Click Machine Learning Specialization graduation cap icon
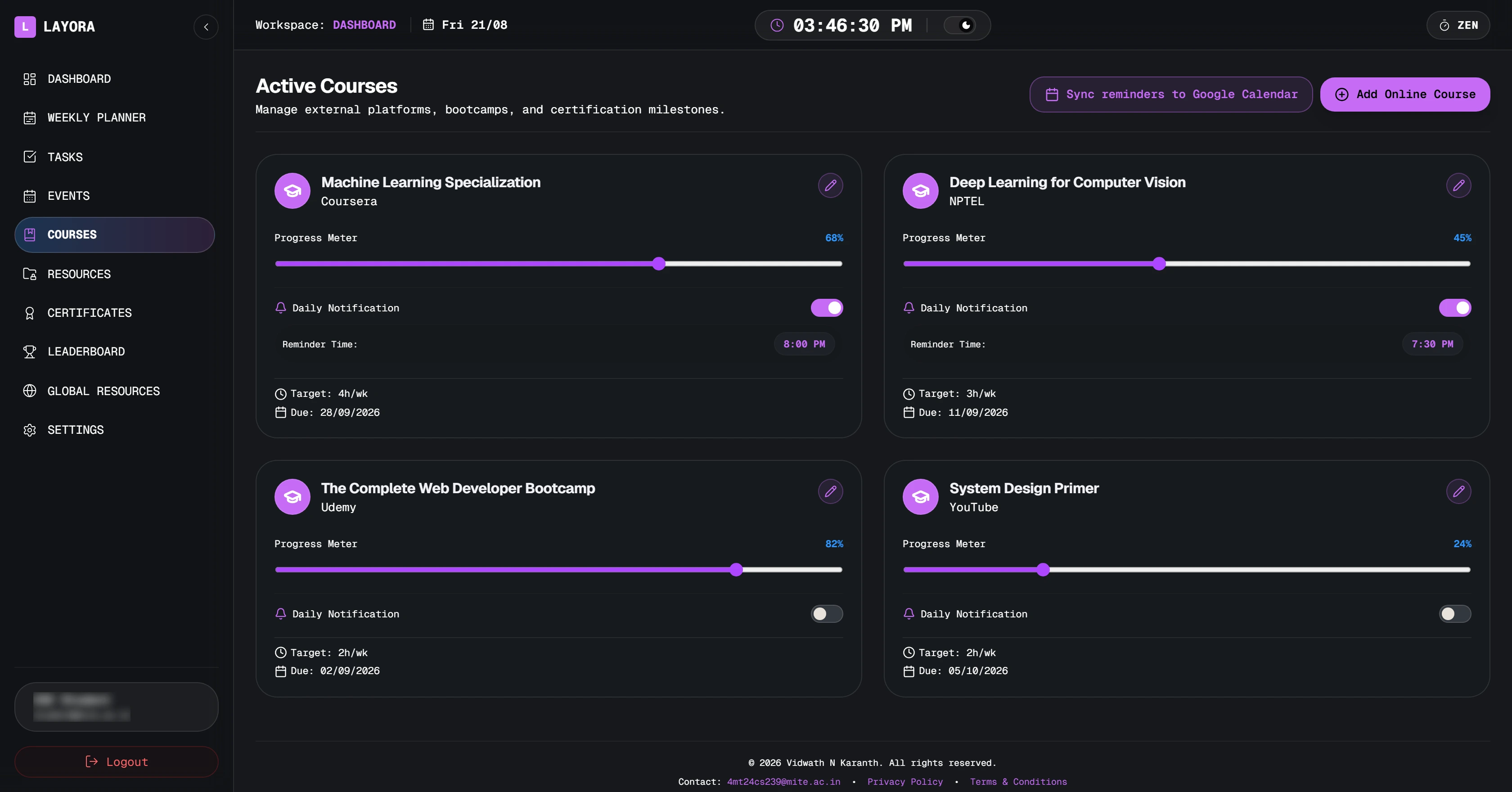This screenshot has height=792, width=1512. coord(292,191)
